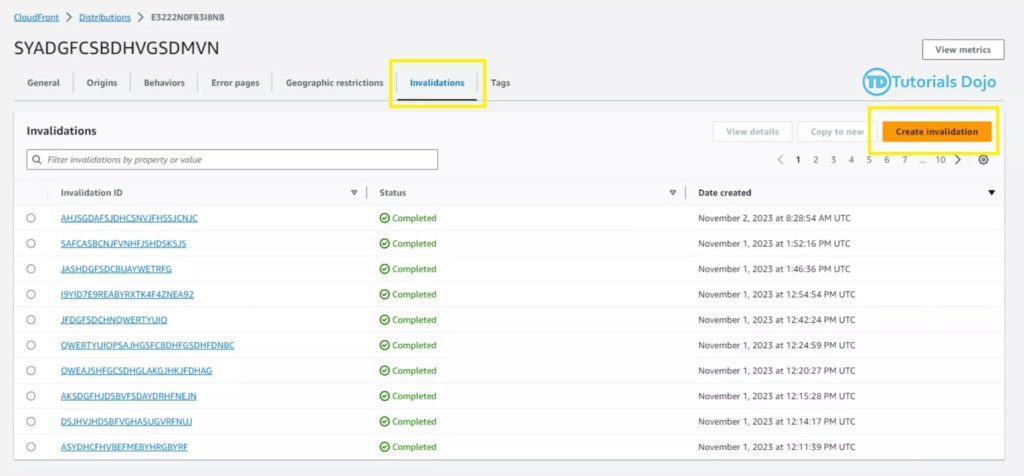Click the View metrics button

[x=962, y=50]
